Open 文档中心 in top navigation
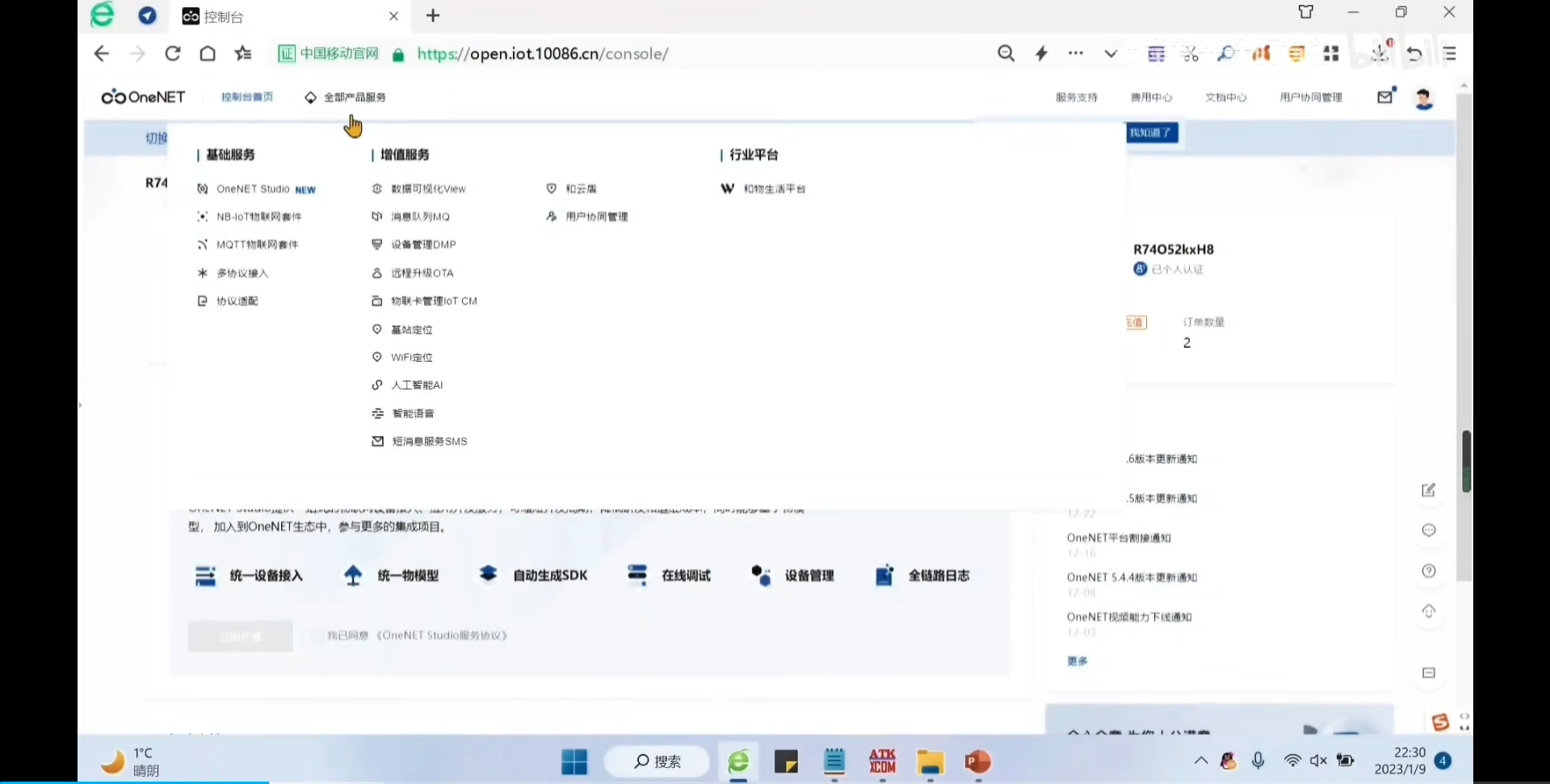The image size is (1550, 784). tap(1226, 97)
